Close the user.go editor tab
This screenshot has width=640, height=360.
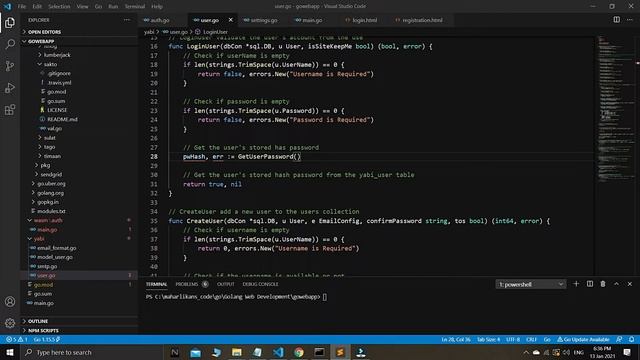point(231,20)
